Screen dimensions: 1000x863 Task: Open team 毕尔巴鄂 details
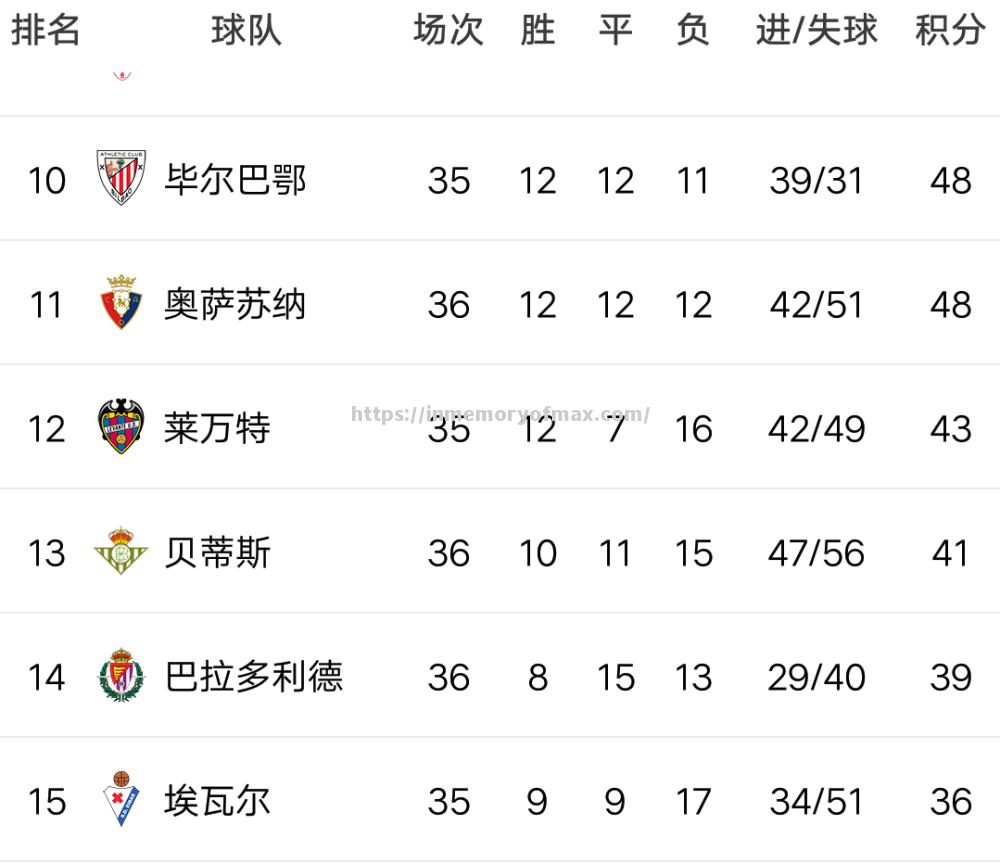235,180
